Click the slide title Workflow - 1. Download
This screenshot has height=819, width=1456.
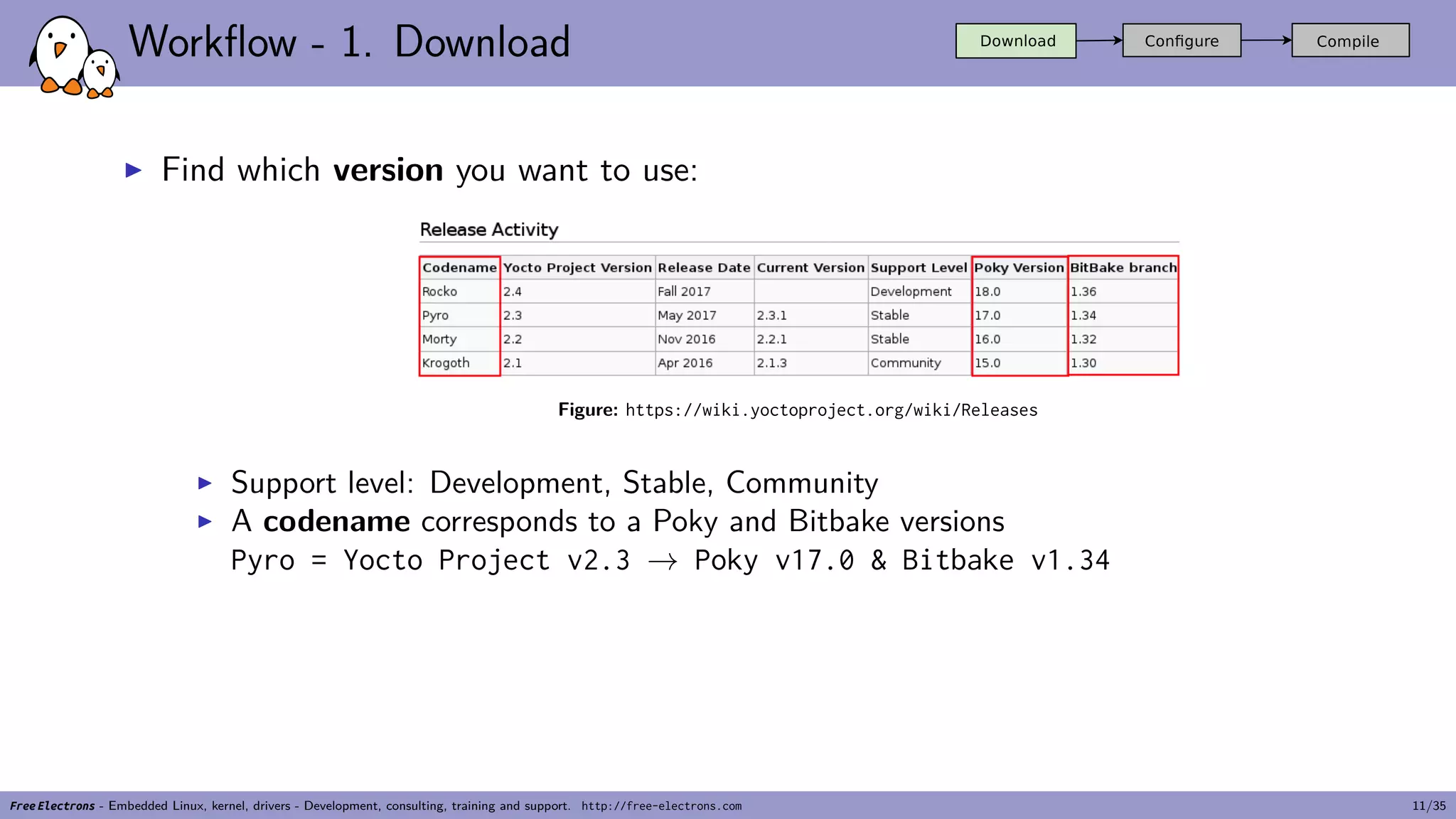coord(350,41)
